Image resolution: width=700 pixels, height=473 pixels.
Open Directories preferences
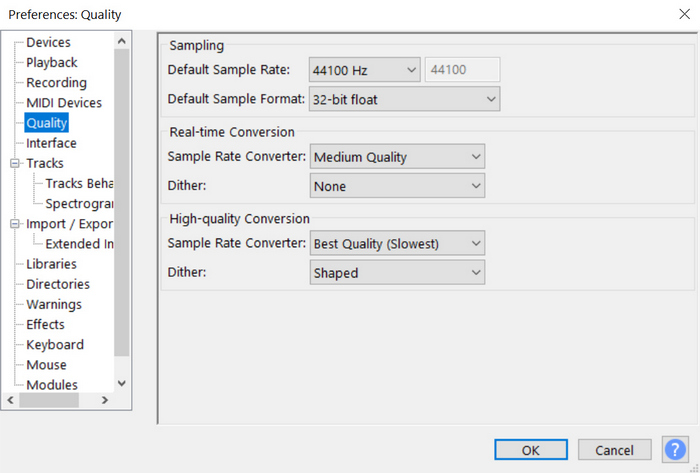pyautogui.click(x=58, y=284)
